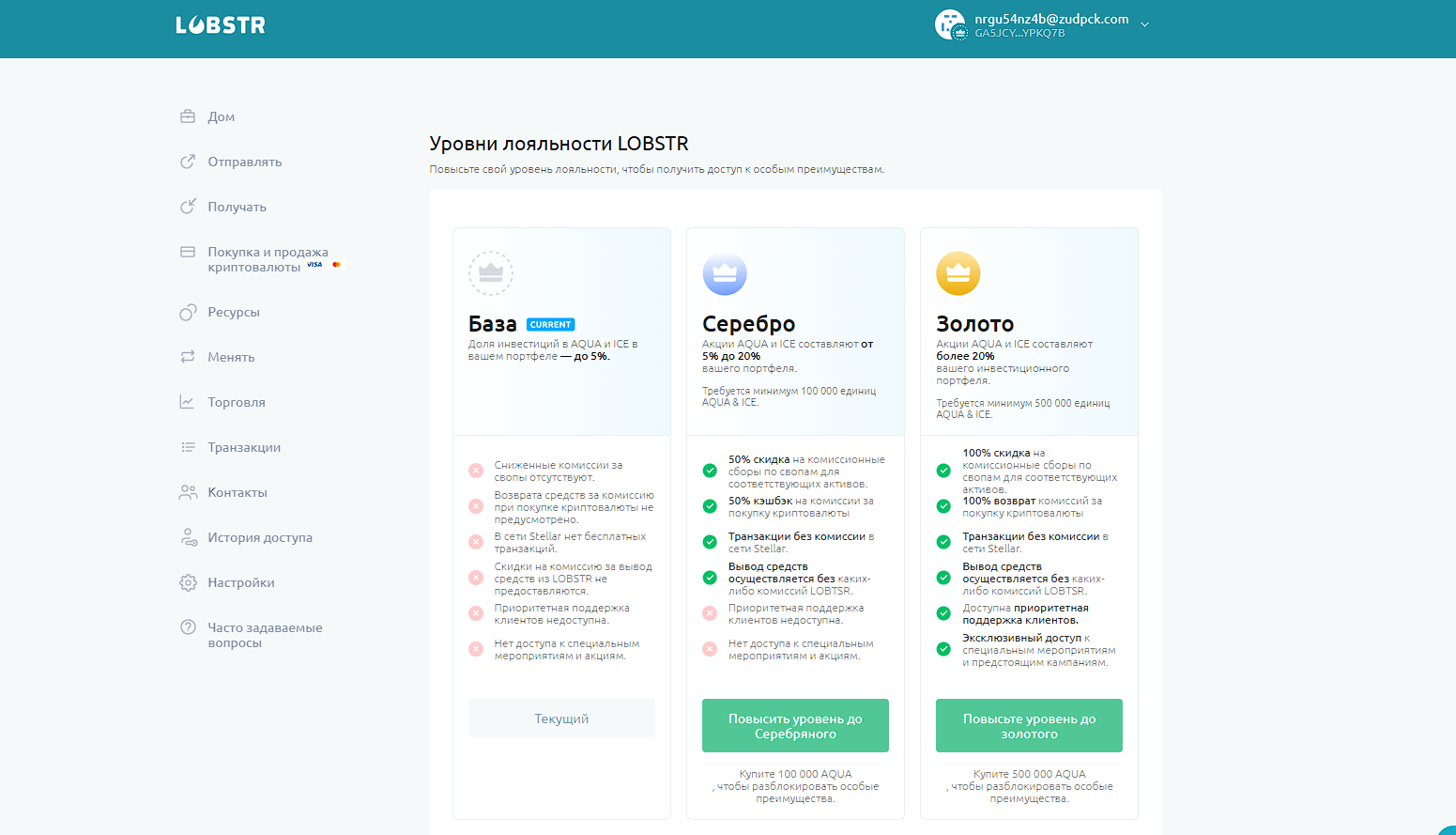Go to Дом in sidebar
The width and height of the screenshot is (1456, 835).
coord(221,116)
